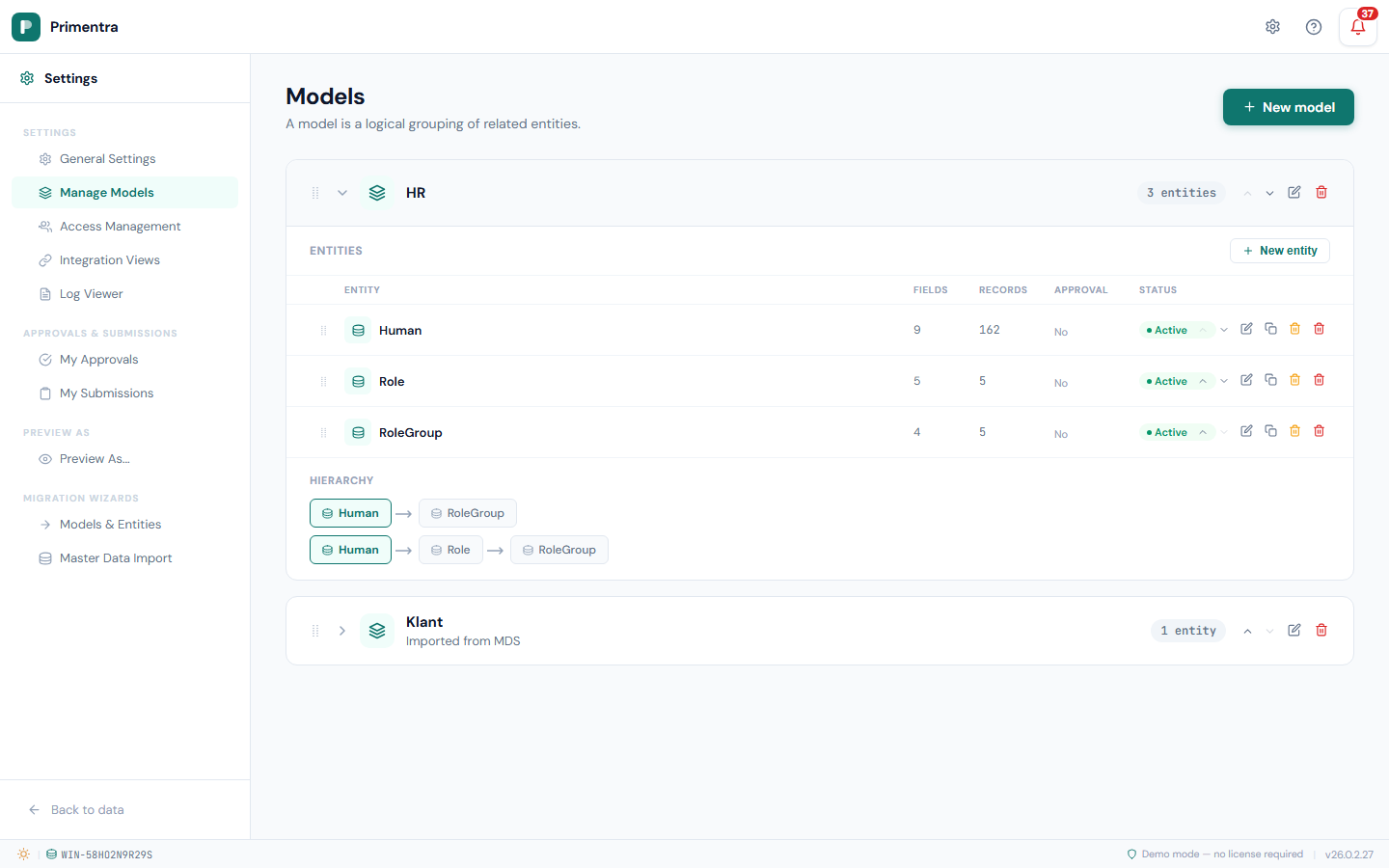Create a New model
Image resolution: width=1389 pixels, height=868 pixels.
coord(1288,107)
